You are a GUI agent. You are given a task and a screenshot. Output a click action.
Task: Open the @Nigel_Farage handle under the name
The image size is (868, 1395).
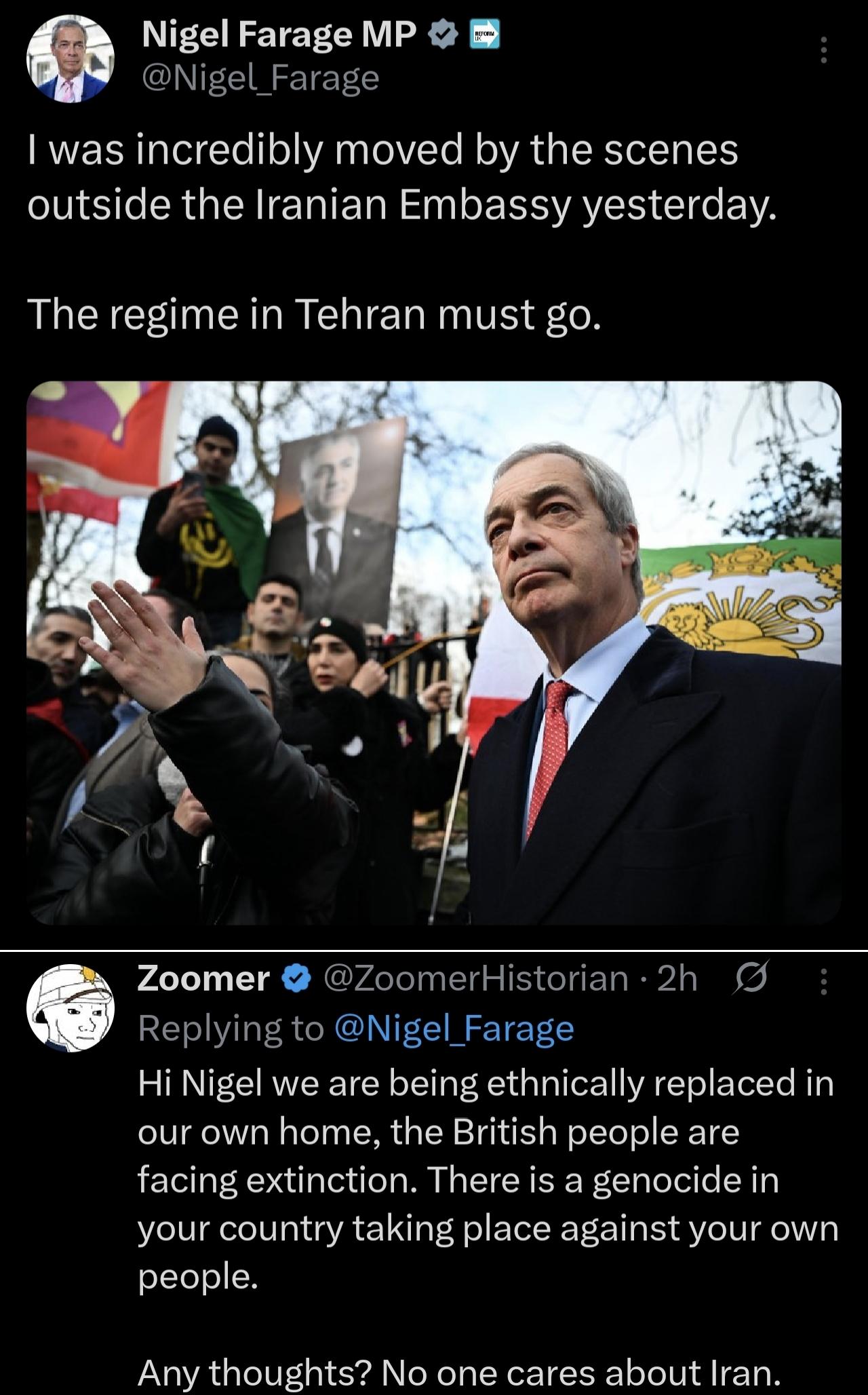[260, 79]
